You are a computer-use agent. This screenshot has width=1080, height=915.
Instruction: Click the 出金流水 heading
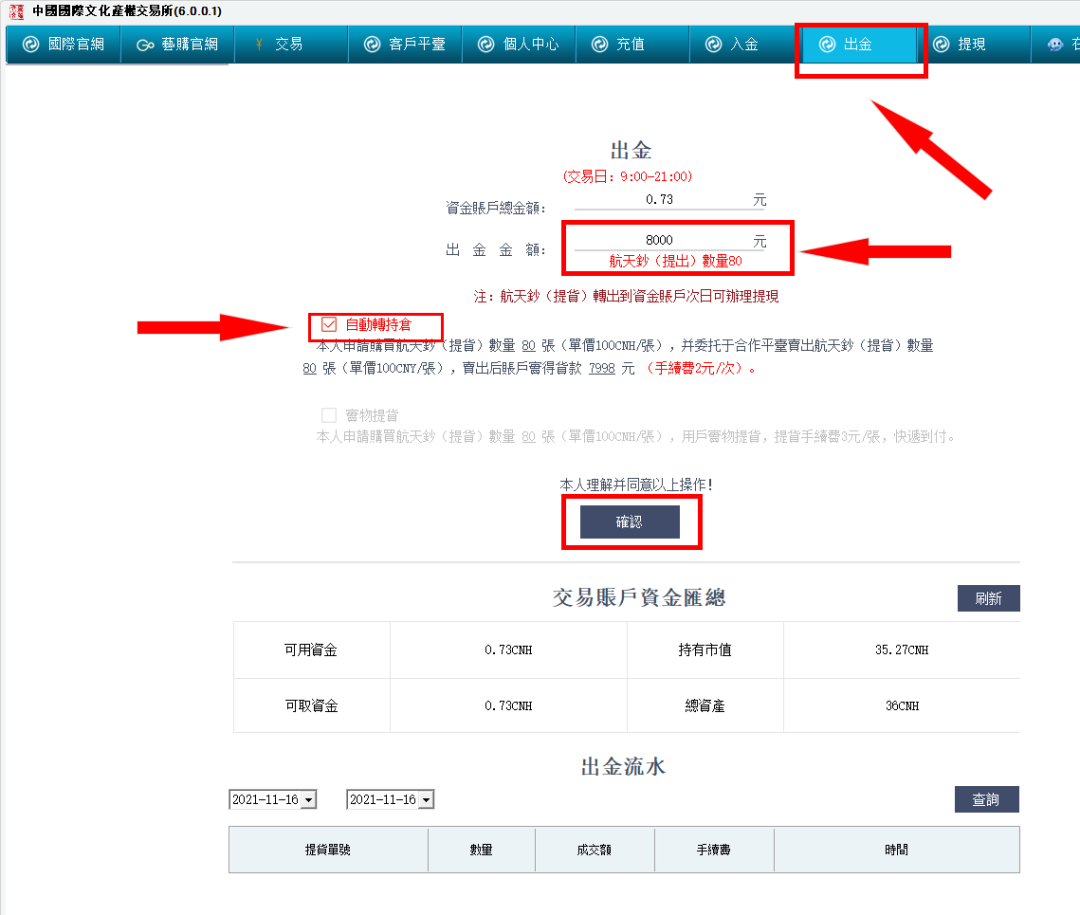point(623,766)
